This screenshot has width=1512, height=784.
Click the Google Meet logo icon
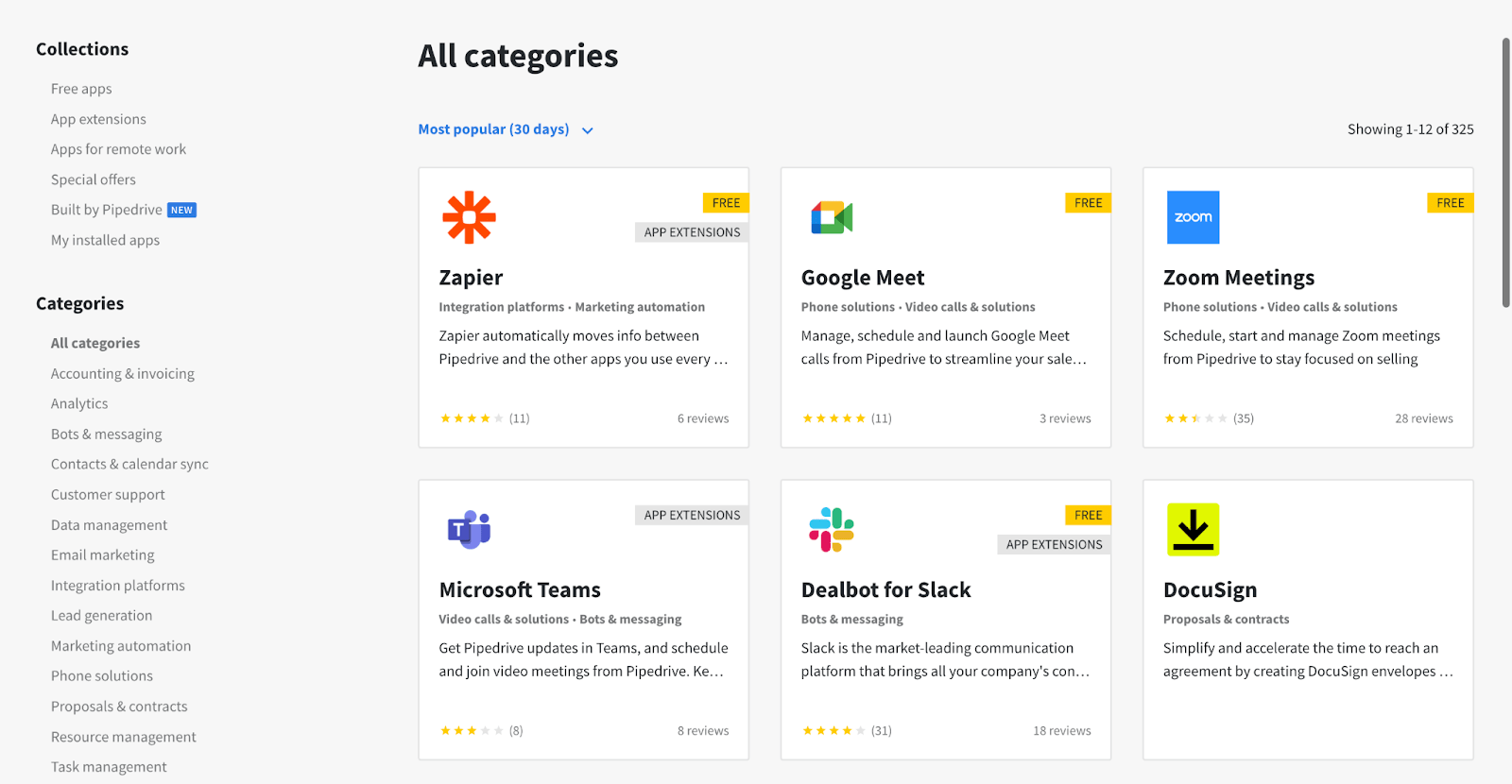point(831,217)
